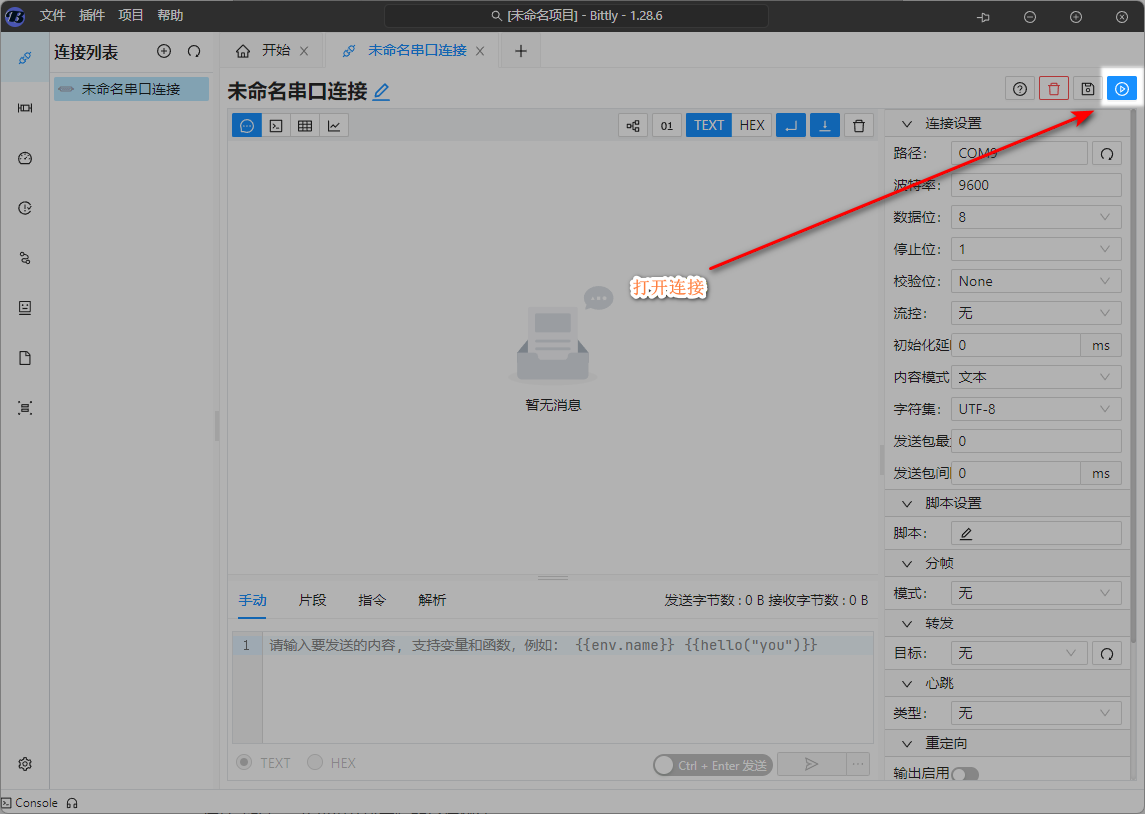
Task: Open the 字符集 UTF-8 dropdown
Action: click(x=1035, y=409)
